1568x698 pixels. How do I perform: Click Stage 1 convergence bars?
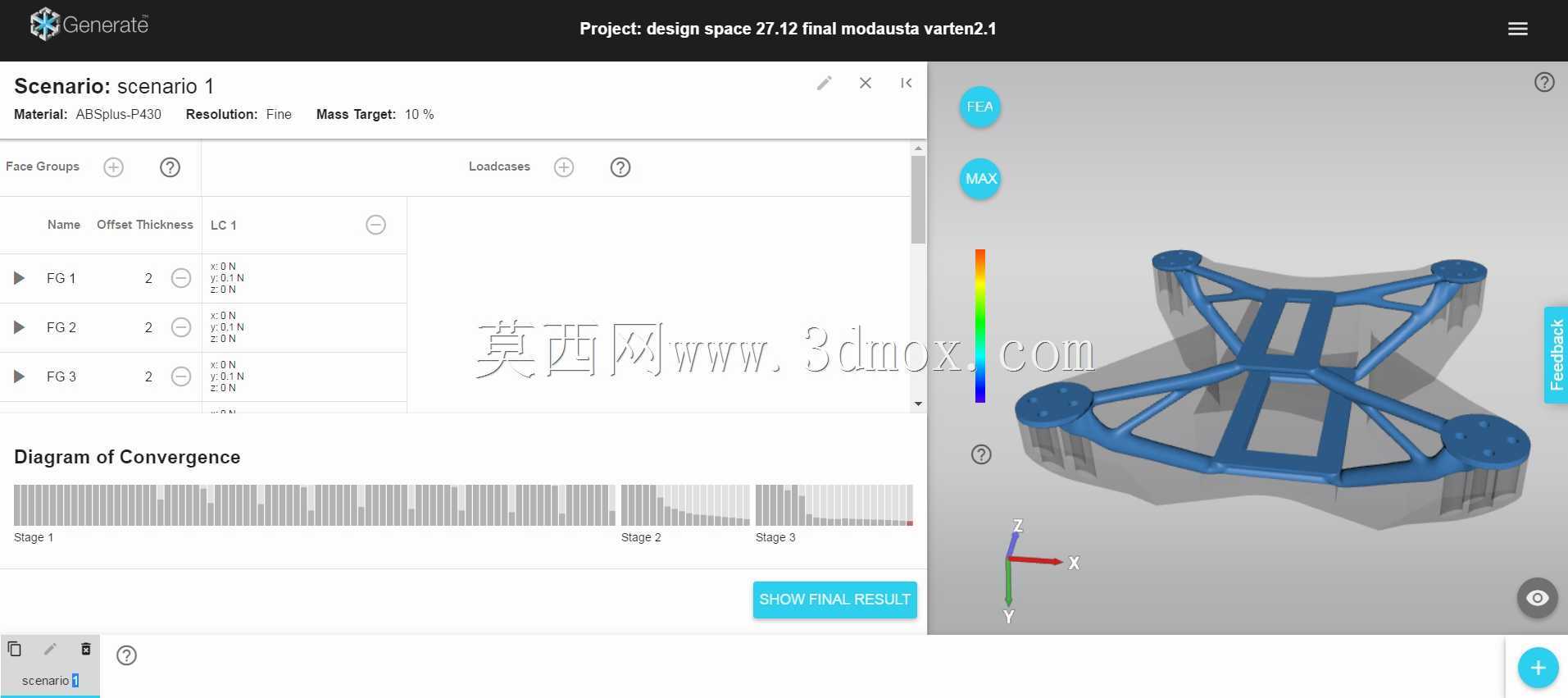[x=314, y=505]
